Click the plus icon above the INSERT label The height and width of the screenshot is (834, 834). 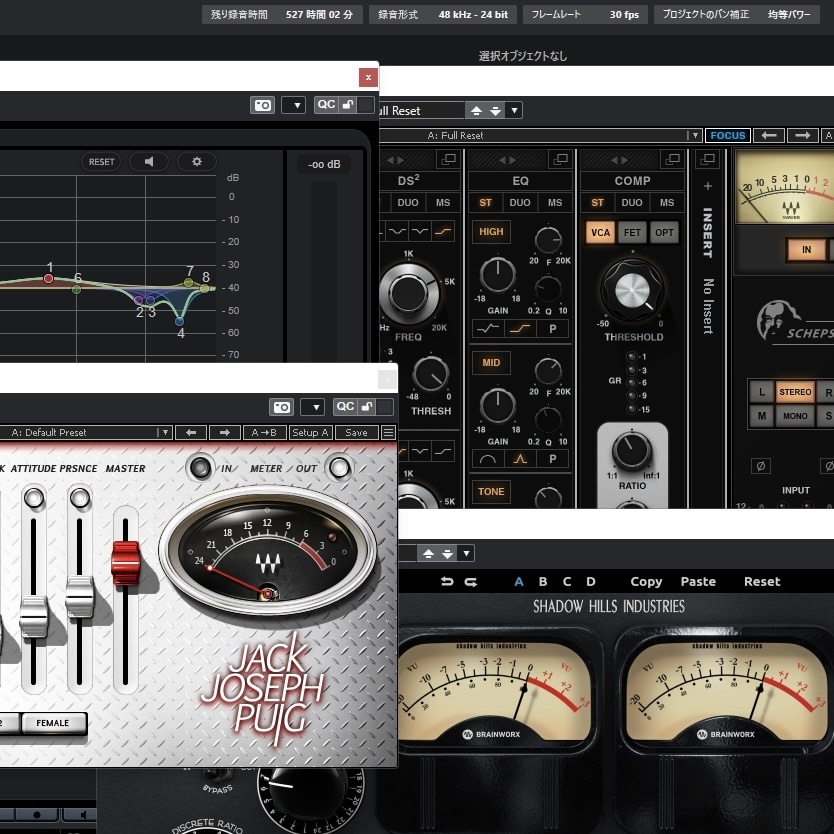coord(707,186)
